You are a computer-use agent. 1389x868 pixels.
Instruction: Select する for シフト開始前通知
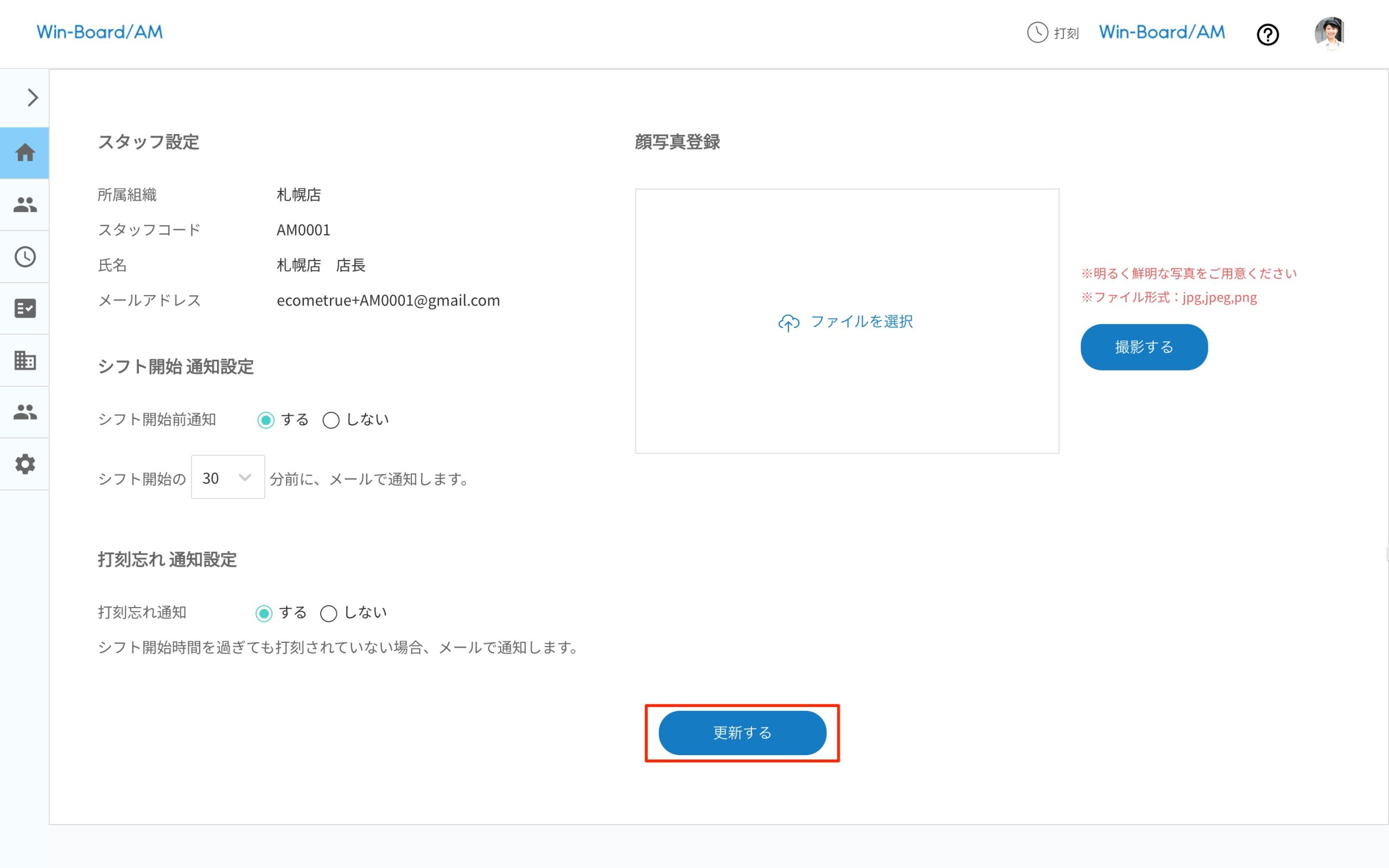[x=266, y=420]
